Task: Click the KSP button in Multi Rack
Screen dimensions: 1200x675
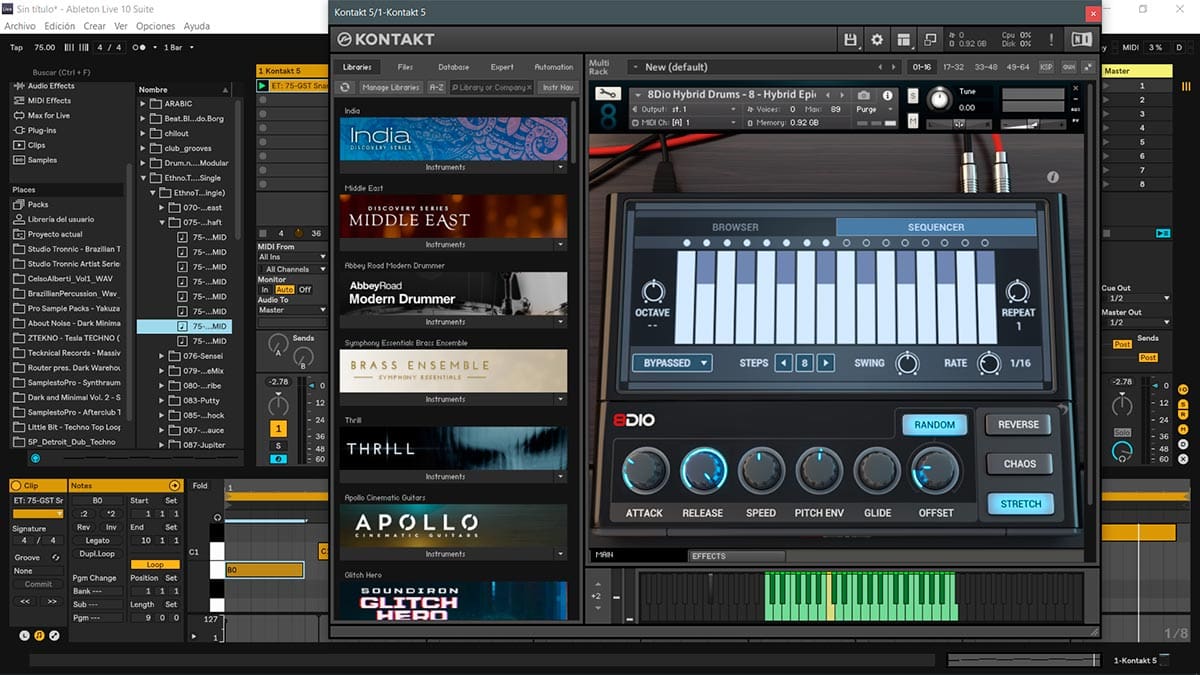Action: [x=1046, y=67]
